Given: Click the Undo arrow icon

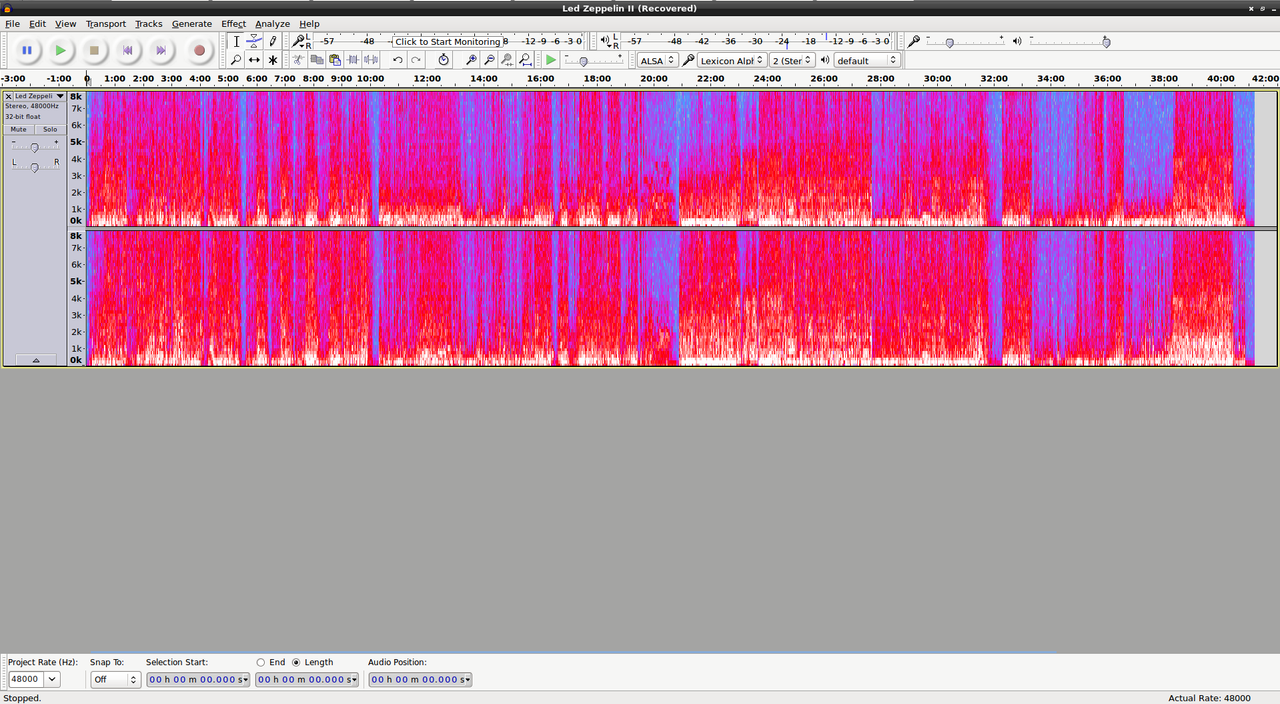Looking at the screenshot, I should pos(397,60).
